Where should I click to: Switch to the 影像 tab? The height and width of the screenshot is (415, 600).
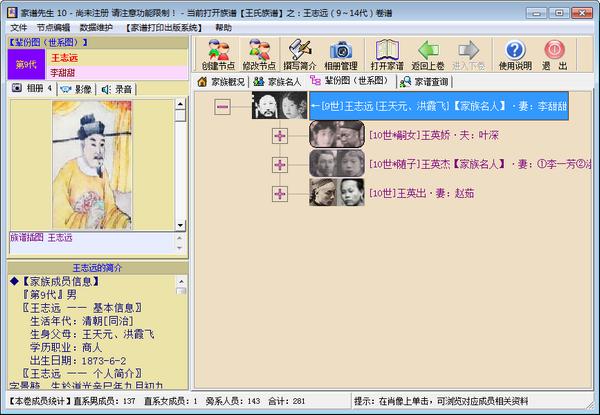76,89
